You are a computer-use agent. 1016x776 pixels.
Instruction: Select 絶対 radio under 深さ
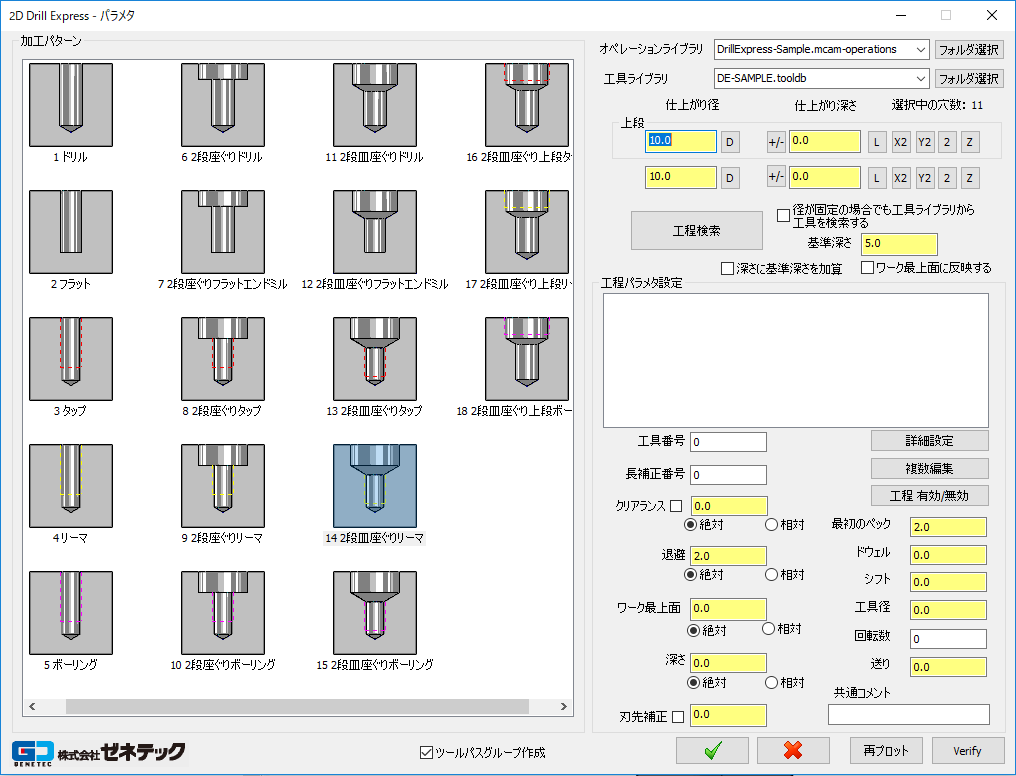click(x=693, y=682)
